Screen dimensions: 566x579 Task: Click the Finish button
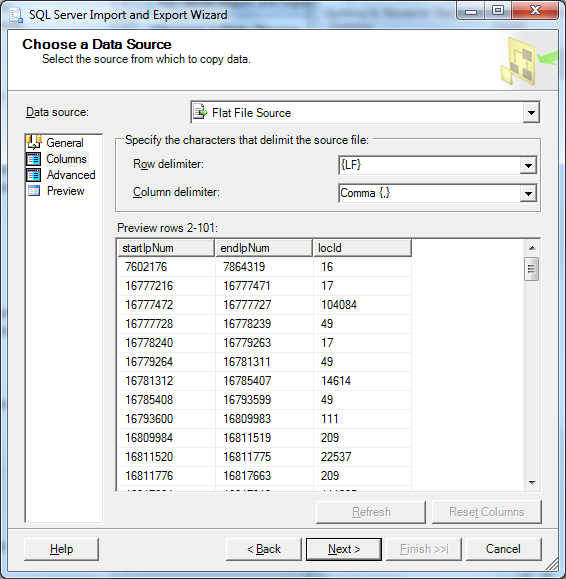click(x=424, y=549)
